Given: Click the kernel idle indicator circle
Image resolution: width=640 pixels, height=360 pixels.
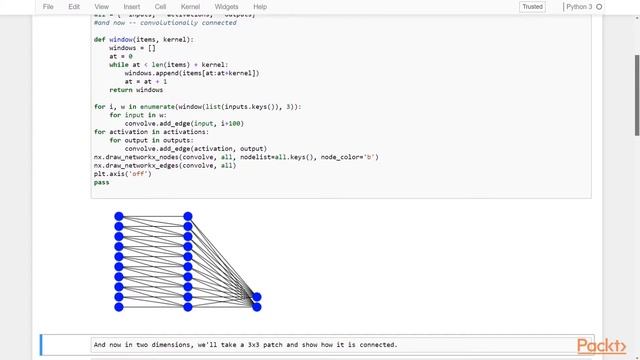Looking at the screenshot, I should (x=599, y=7).
